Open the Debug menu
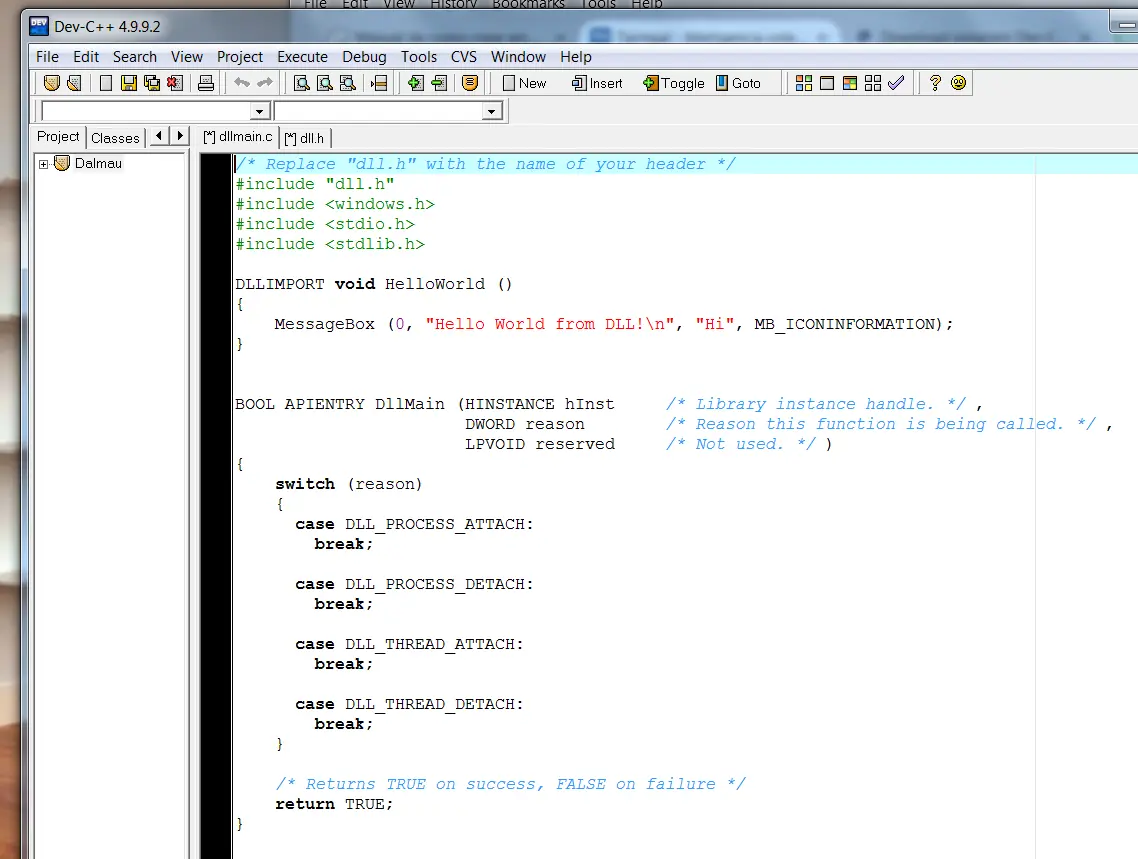The image size is (1138, 859). click(364, 57)
